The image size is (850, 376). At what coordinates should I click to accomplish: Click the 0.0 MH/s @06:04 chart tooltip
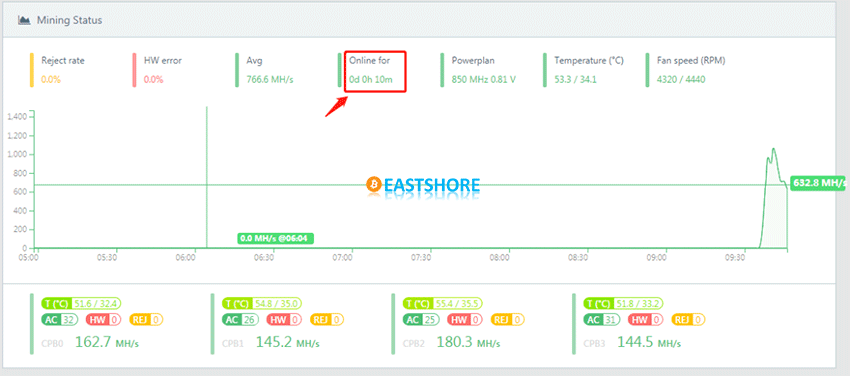coord(276,238)
